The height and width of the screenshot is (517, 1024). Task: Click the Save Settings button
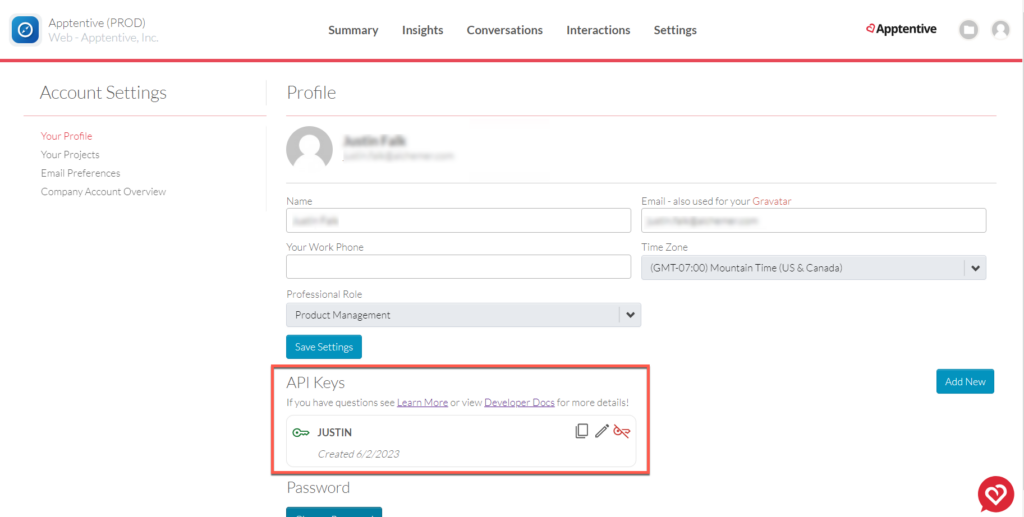click(324, 347)
